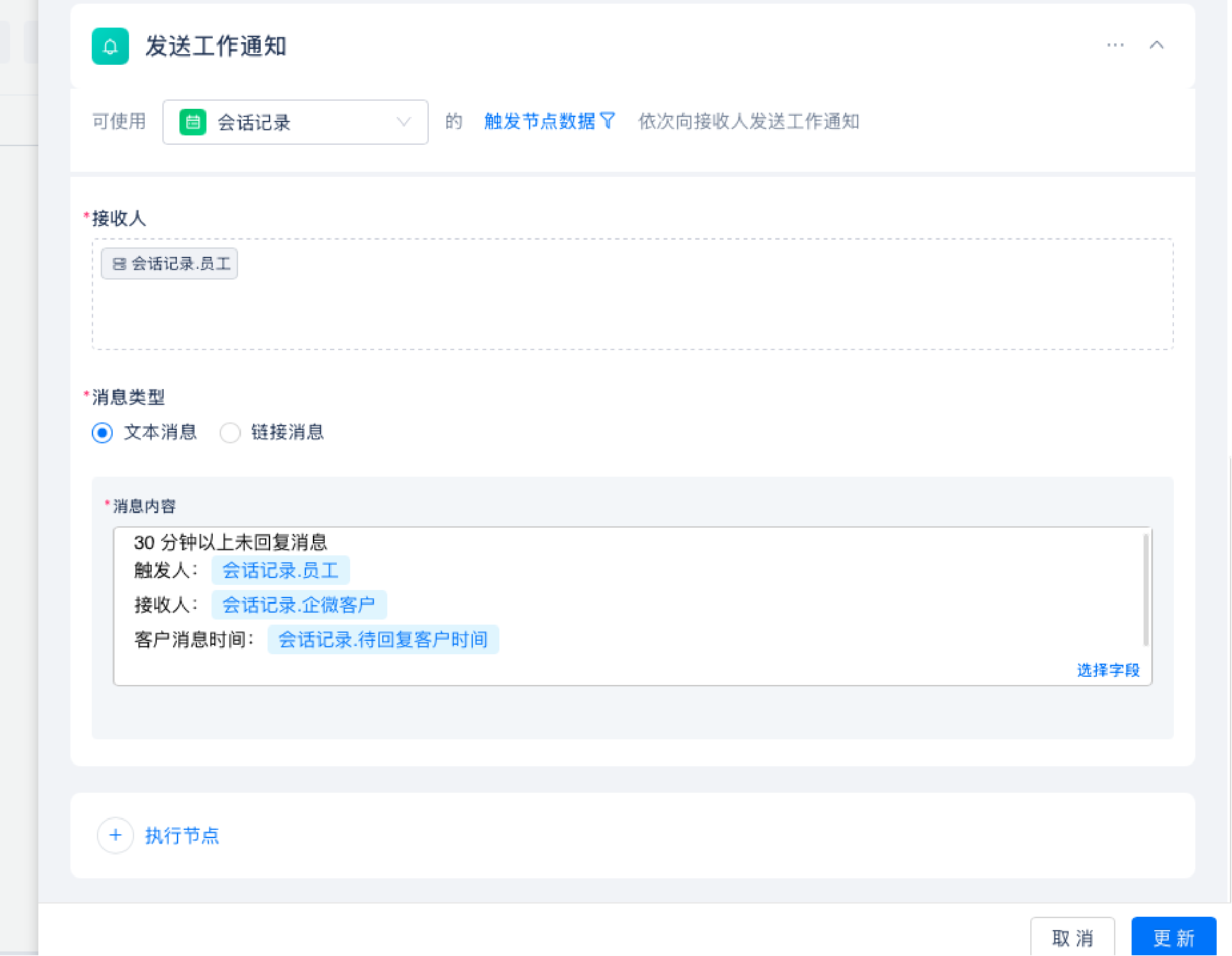Click the blue 更新 button
The height and width of the screenshot is (956, 1232).
click(x=1173, y=938)
